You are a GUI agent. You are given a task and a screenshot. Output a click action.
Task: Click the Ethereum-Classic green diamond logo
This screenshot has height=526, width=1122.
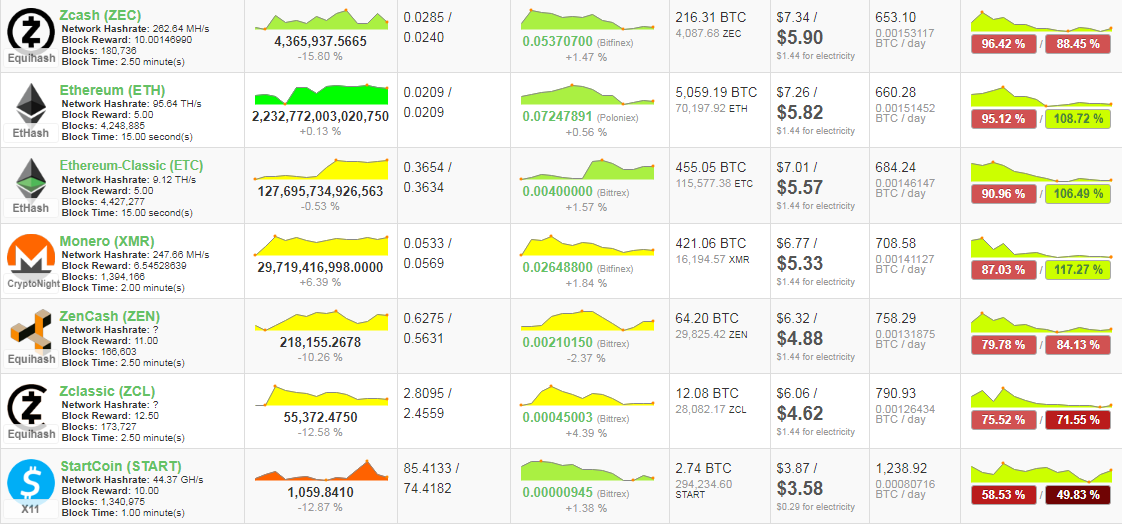(x=30, y=179)
